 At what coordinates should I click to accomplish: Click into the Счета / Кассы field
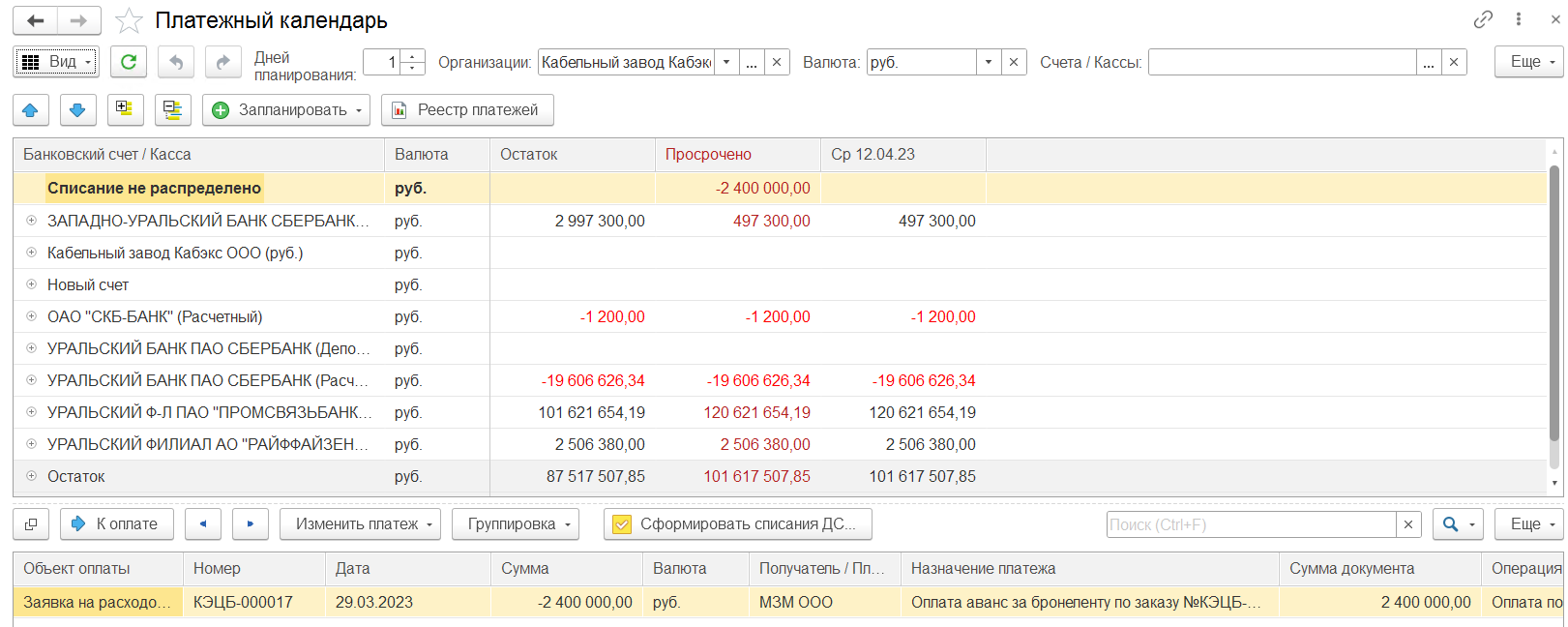tap(1283, 62)
